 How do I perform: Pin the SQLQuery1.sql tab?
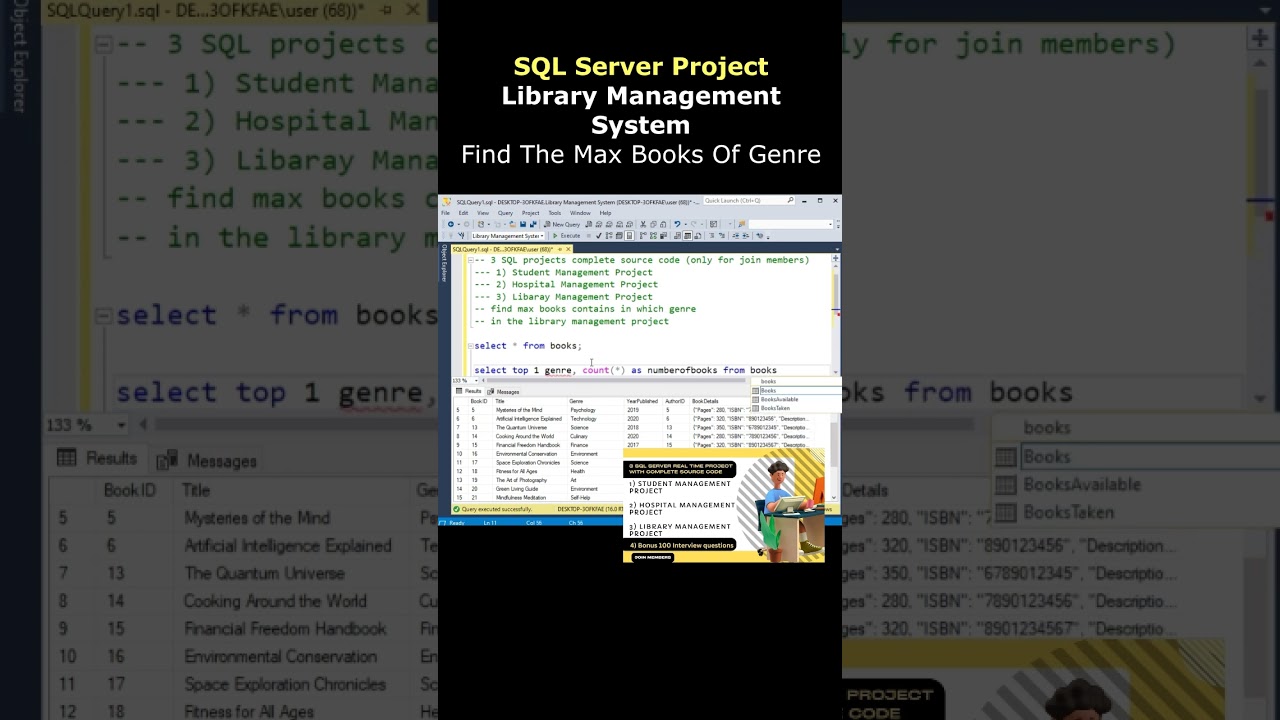[x=560, y=249]
